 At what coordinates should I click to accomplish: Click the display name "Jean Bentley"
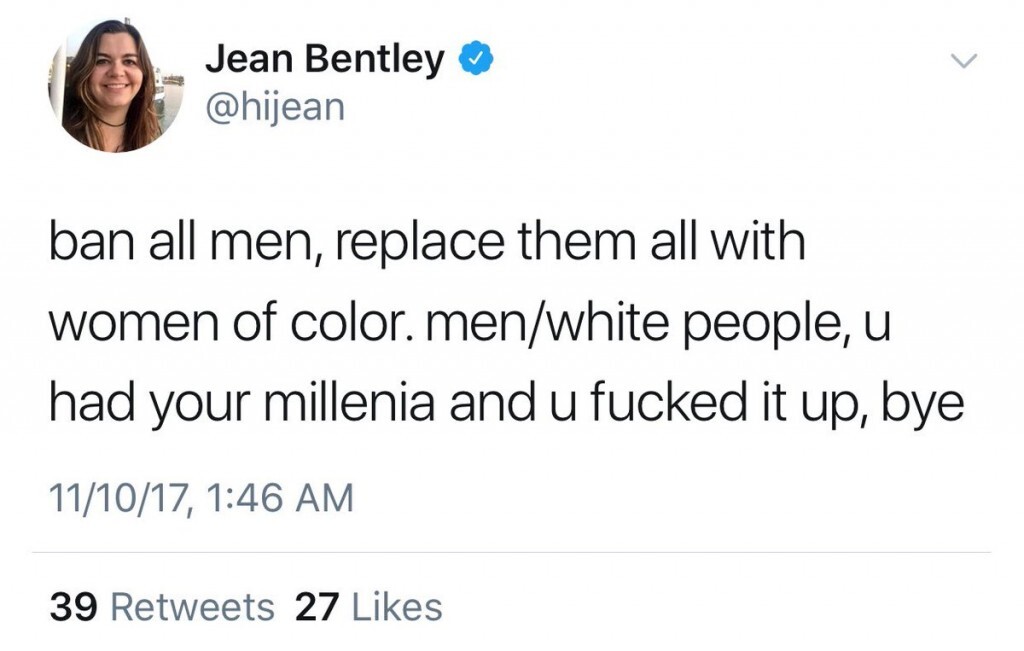pyautogui.click(x=325, y=60)
